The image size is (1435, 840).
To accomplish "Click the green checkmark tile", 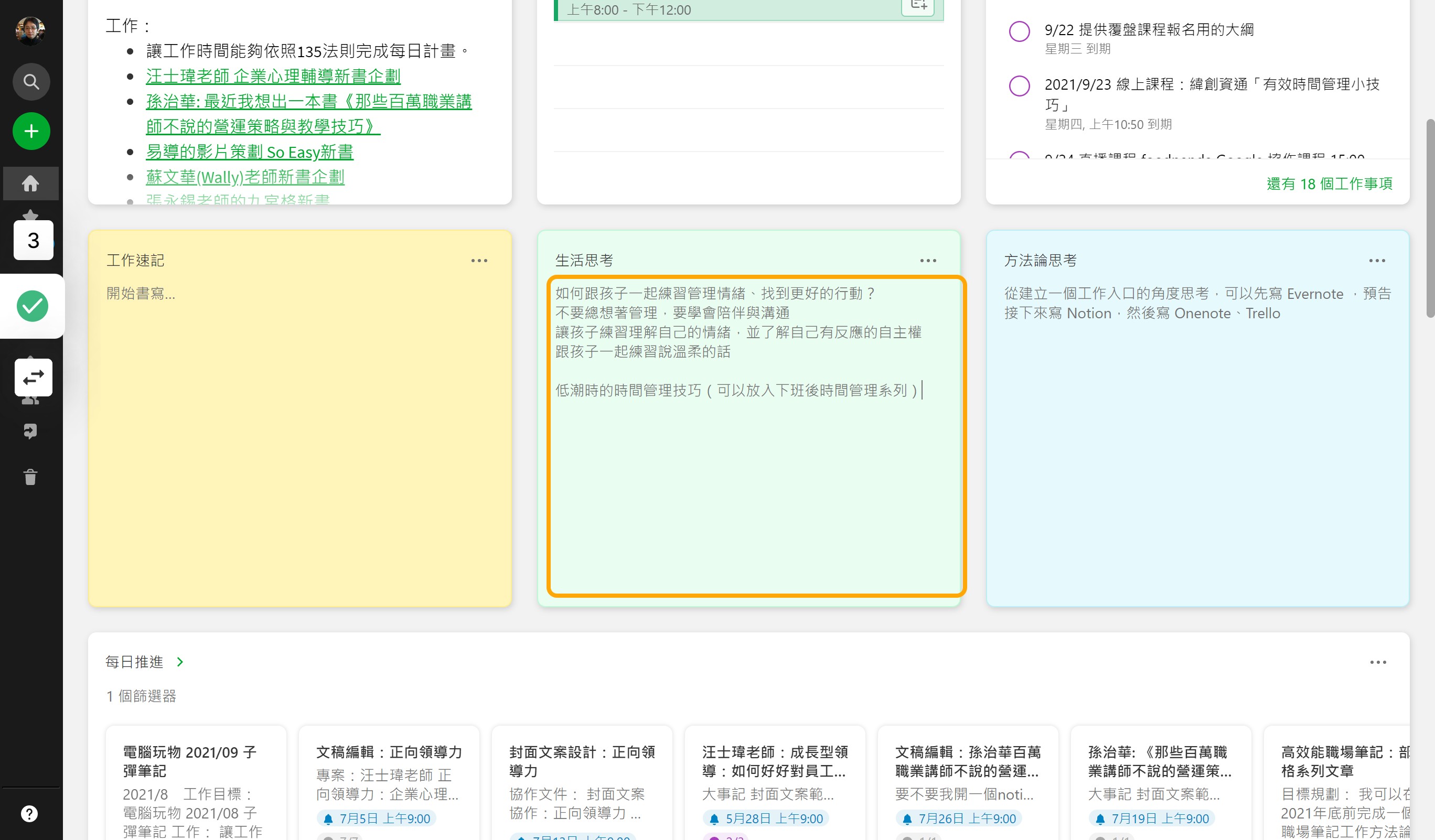I will (33, 306).
